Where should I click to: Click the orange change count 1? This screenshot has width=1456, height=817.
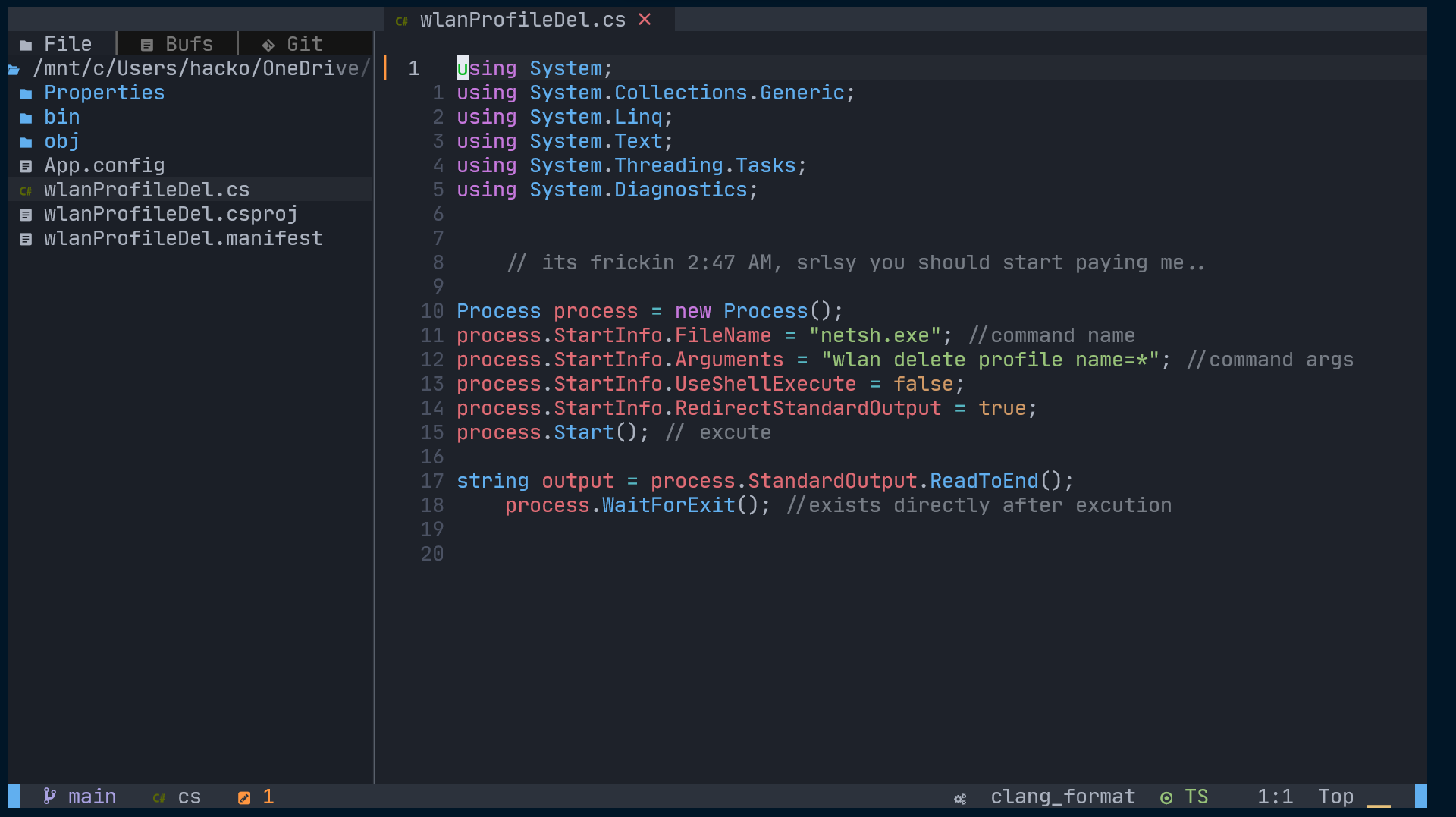pyautogui.click(x=268, y=797)
